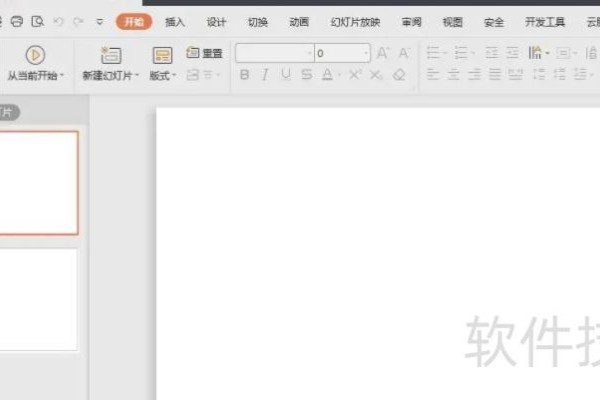Expand the 从当前开始 dropdown arrow

(62, 76)
